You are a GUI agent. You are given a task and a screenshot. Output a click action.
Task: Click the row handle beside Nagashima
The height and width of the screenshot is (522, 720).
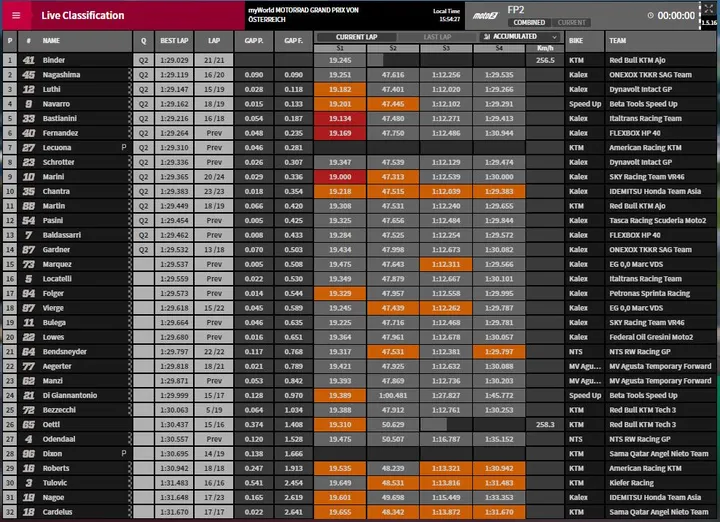tap(130, 75)
